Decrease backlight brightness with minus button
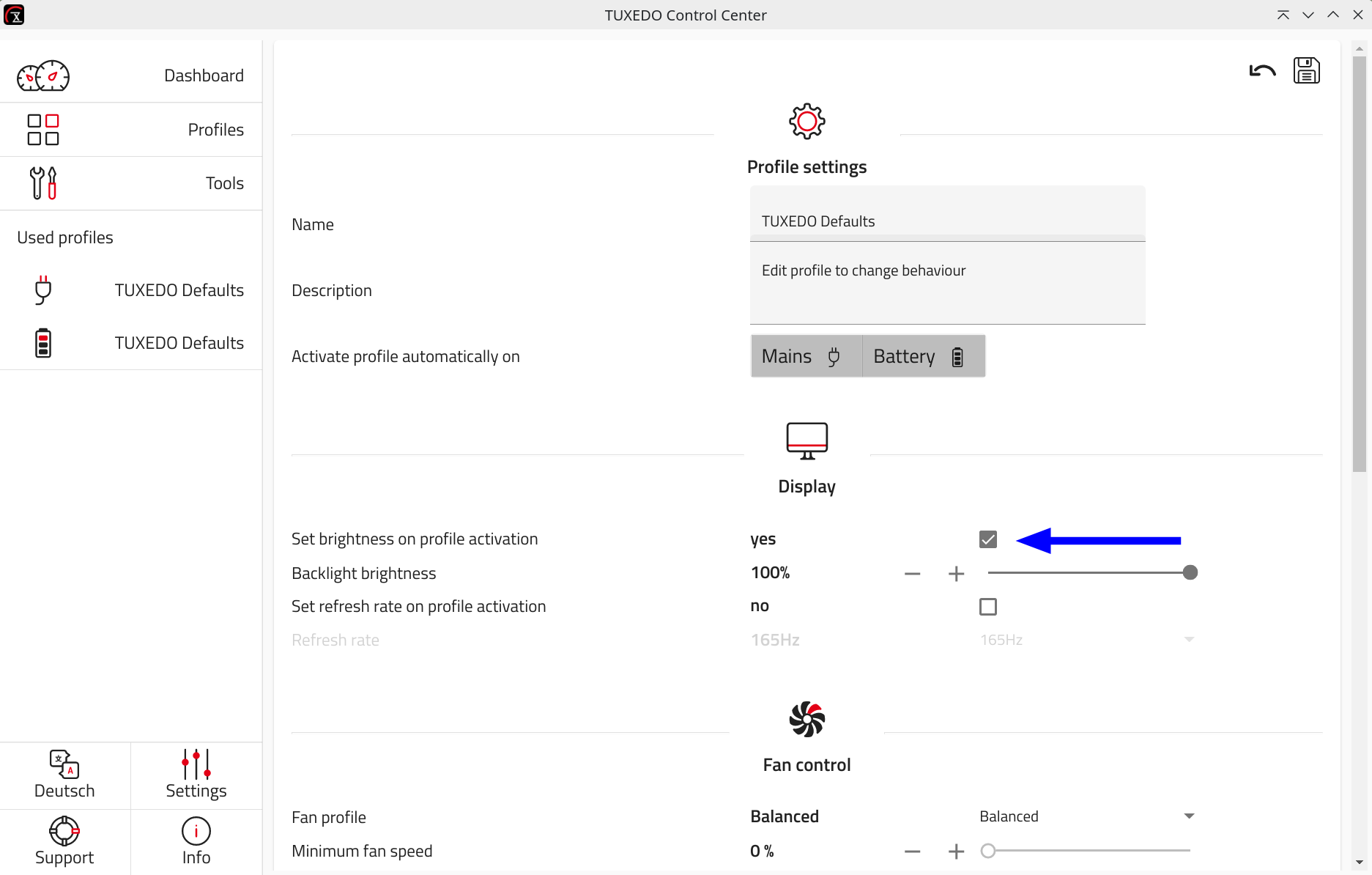 pyautogui.click(x=912, y=574)
